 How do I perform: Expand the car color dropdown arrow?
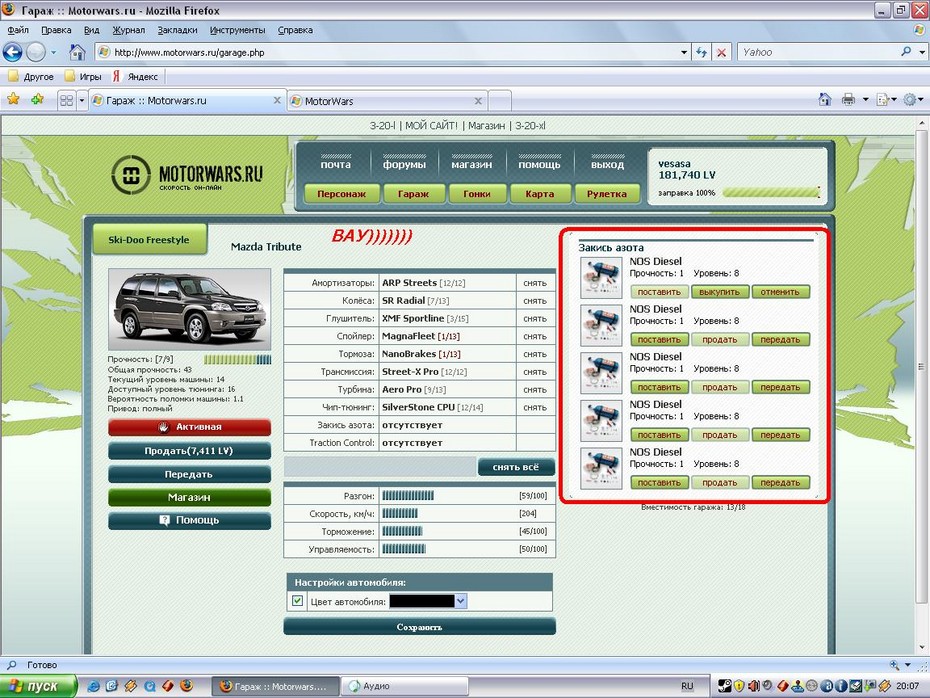pyautogui.click(x=461, y=601)
